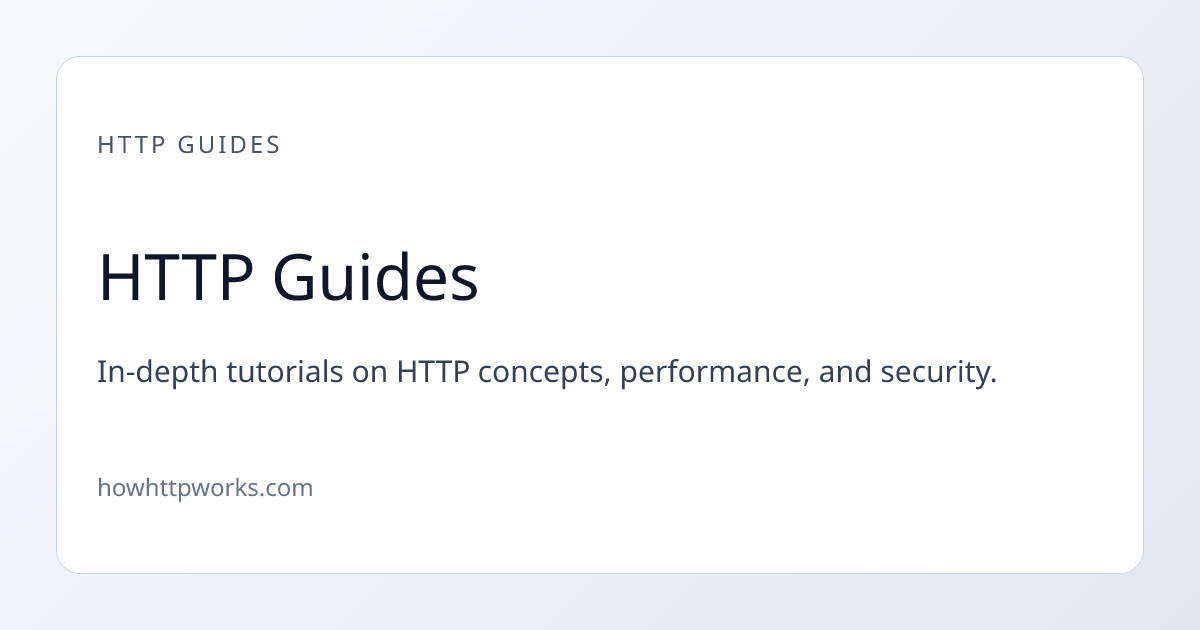Click the blank white space right of the heading
The width and height of the screenshot is (1200, 630).
pos(800,277)
